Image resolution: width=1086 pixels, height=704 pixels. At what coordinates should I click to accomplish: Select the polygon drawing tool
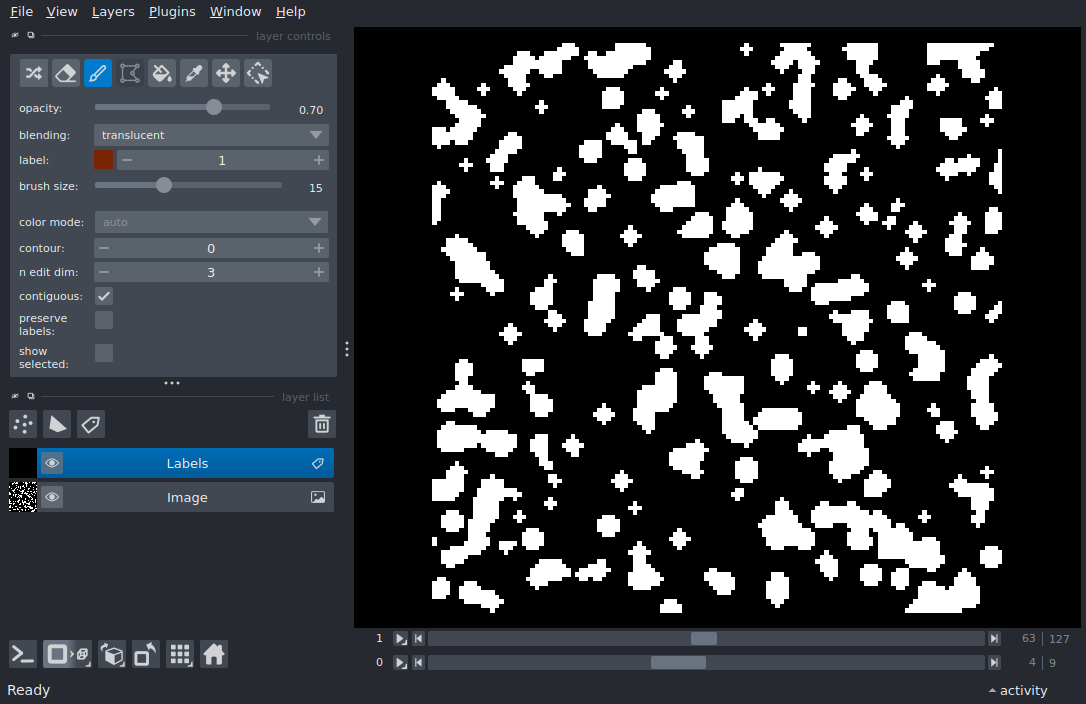(130, 73)
